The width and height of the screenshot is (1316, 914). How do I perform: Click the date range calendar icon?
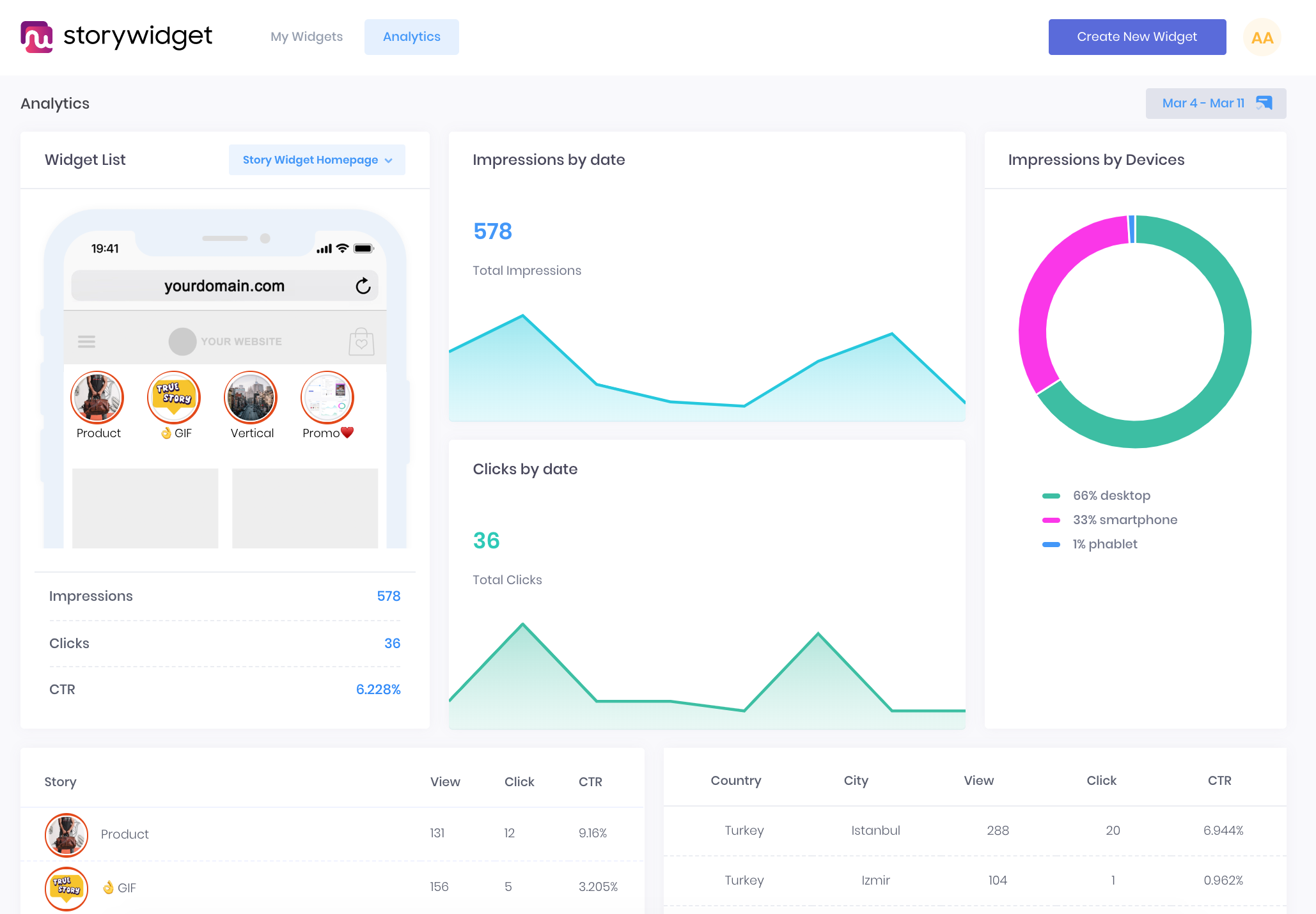(1264, 103)
